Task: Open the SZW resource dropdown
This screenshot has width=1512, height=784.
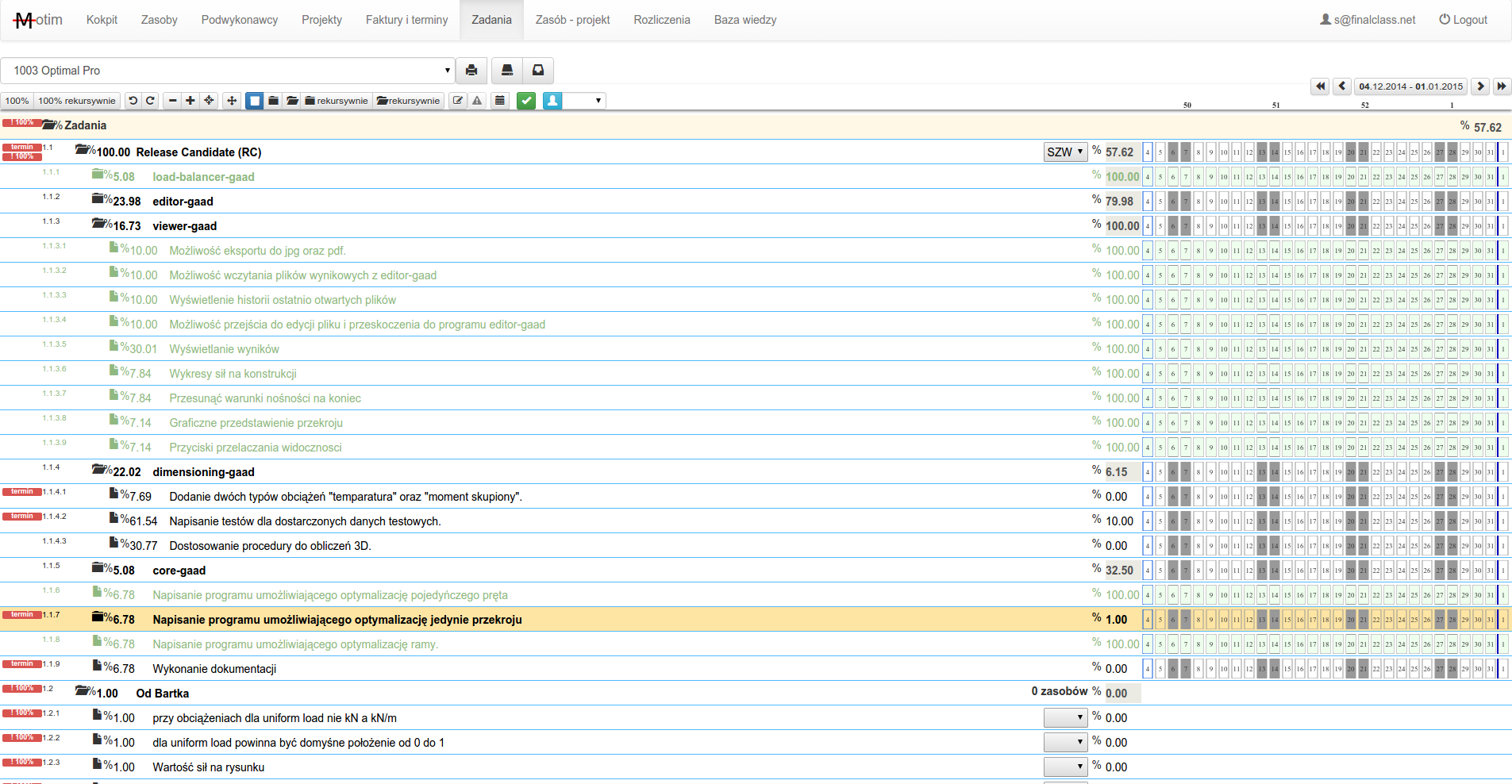Action: tap(1064, 152)
